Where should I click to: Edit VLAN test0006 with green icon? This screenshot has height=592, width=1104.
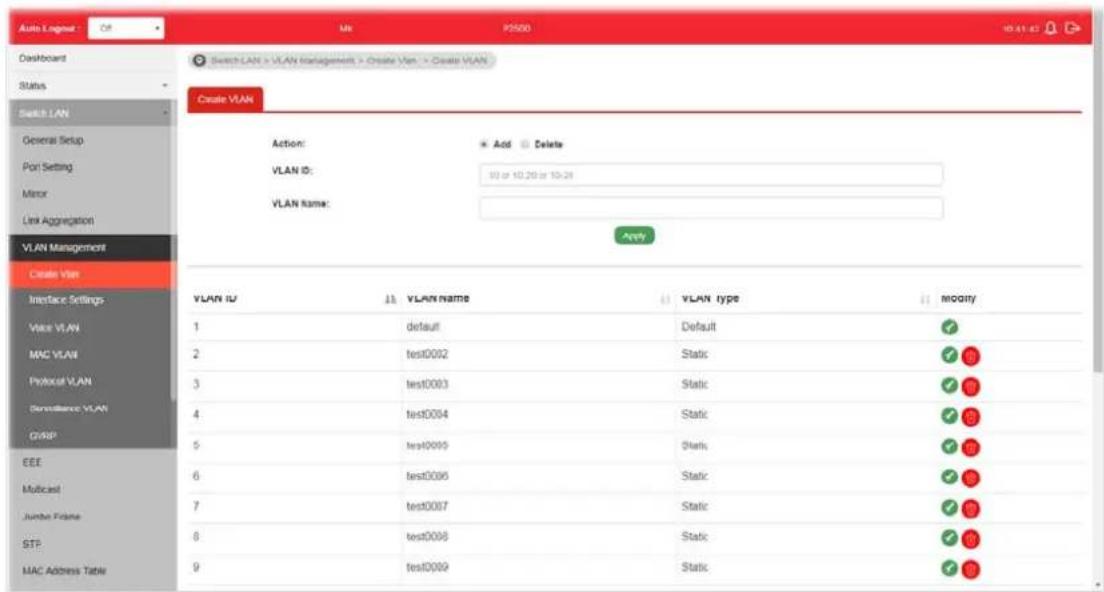point(949,477)
